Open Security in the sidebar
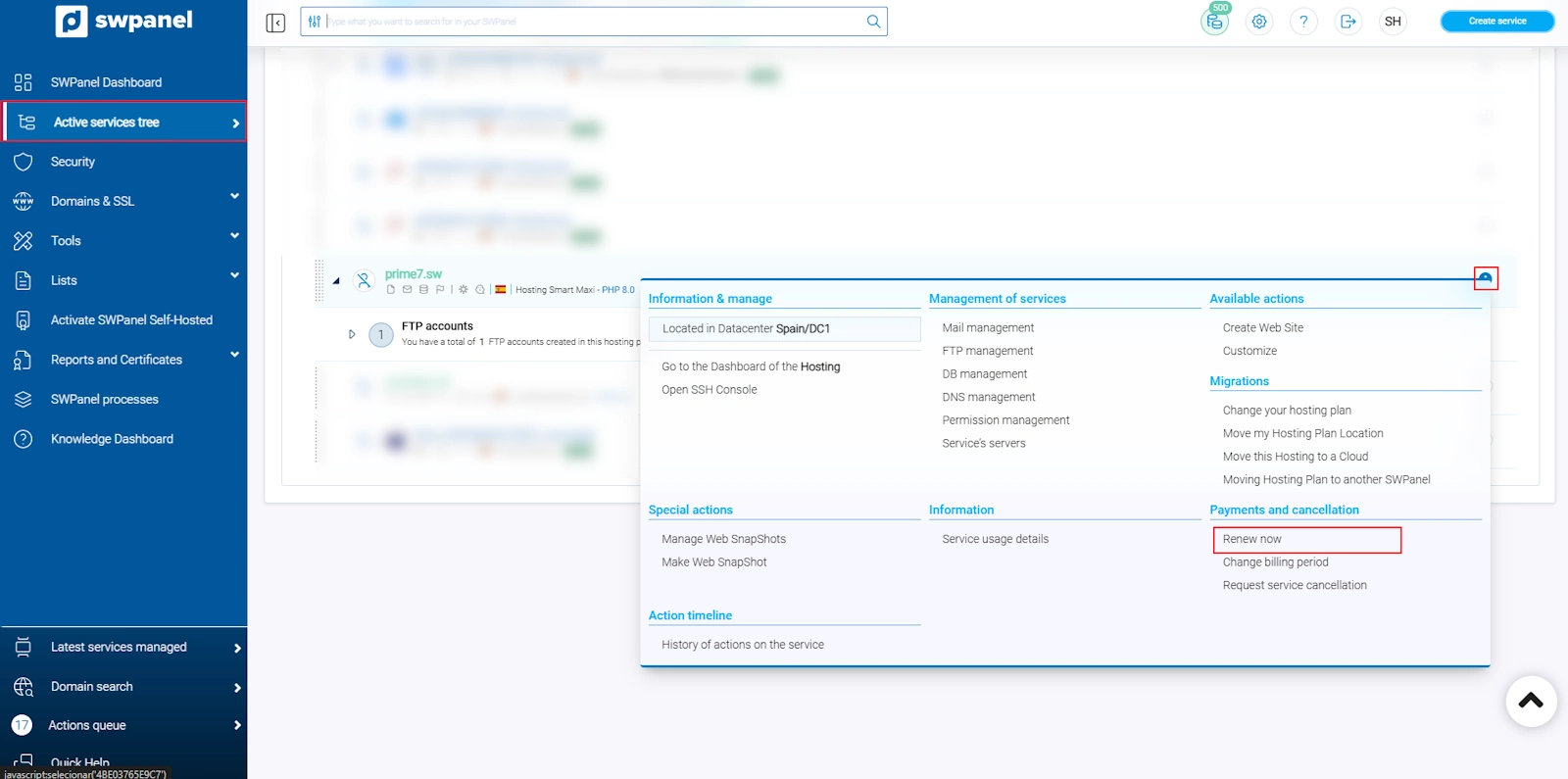 click(73, 162)
